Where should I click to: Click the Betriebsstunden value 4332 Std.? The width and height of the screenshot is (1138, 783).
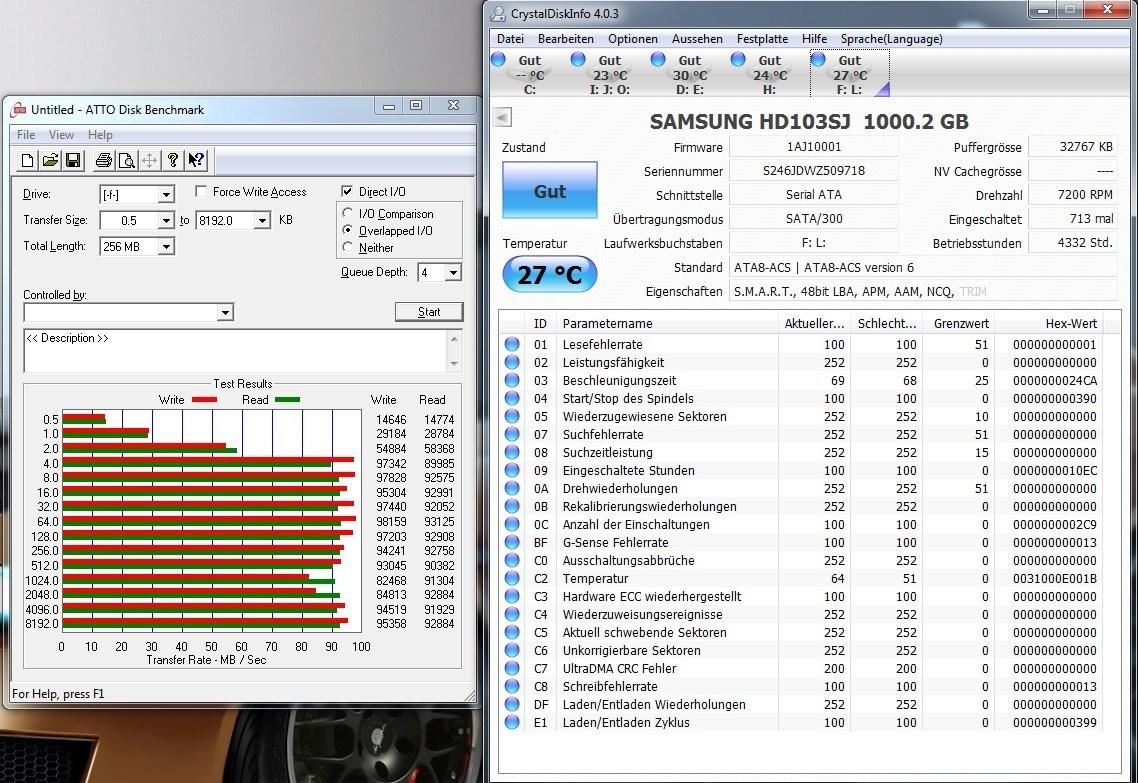click(x=1073, y=242)
